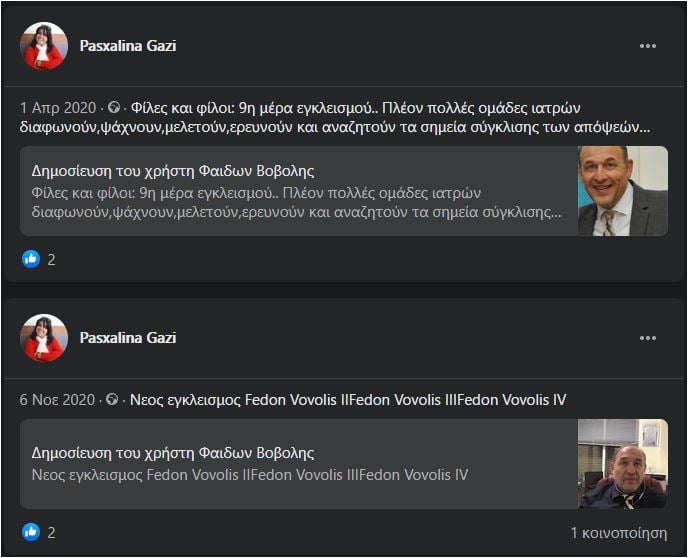This screenshot has width=688, height=558.
Task: Open Pasxalina Gazi's avatar on second post
Action: point(44,338)
